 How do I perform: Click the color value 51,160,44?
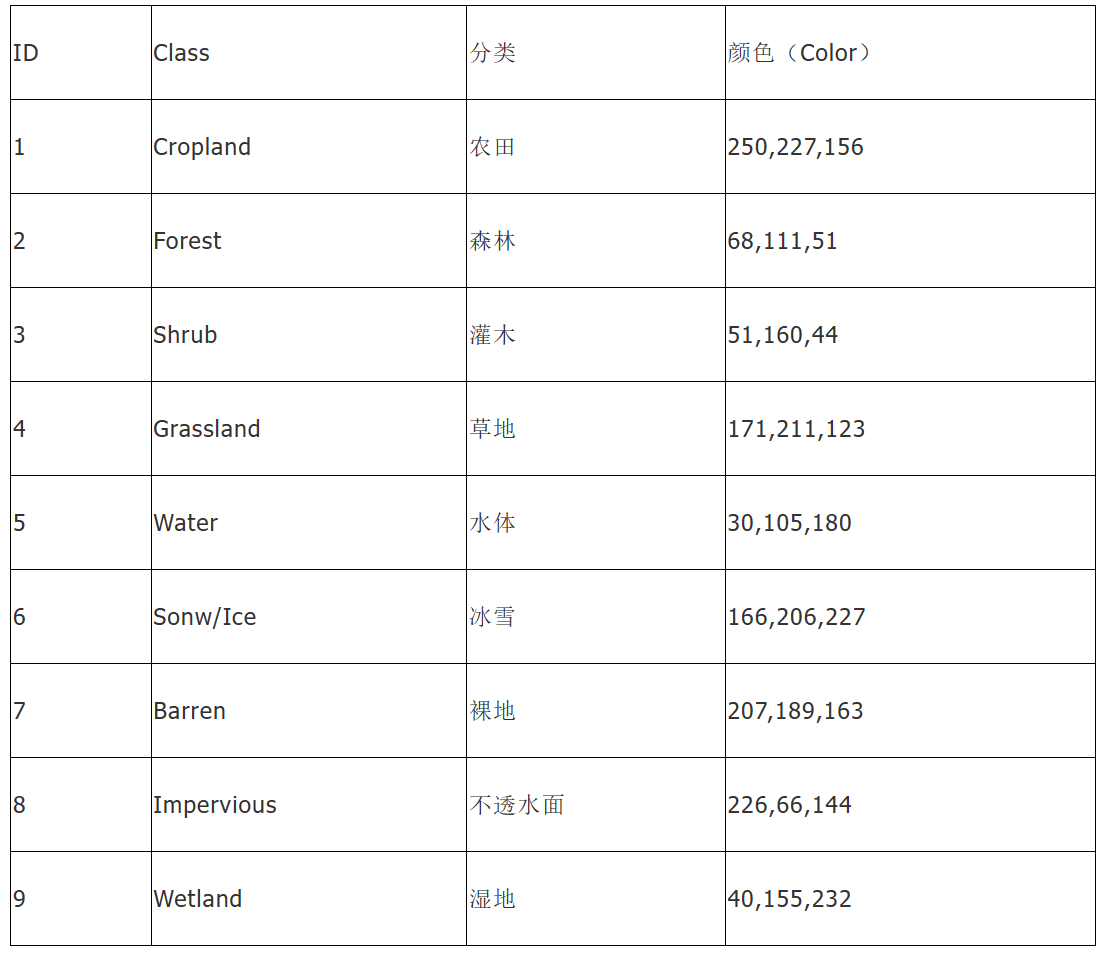783,335
